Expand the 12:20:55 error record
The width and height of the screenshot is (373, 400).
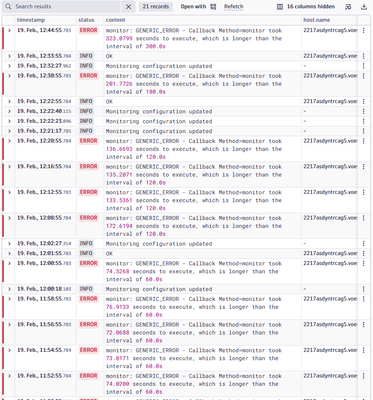(x=9, y=141)
